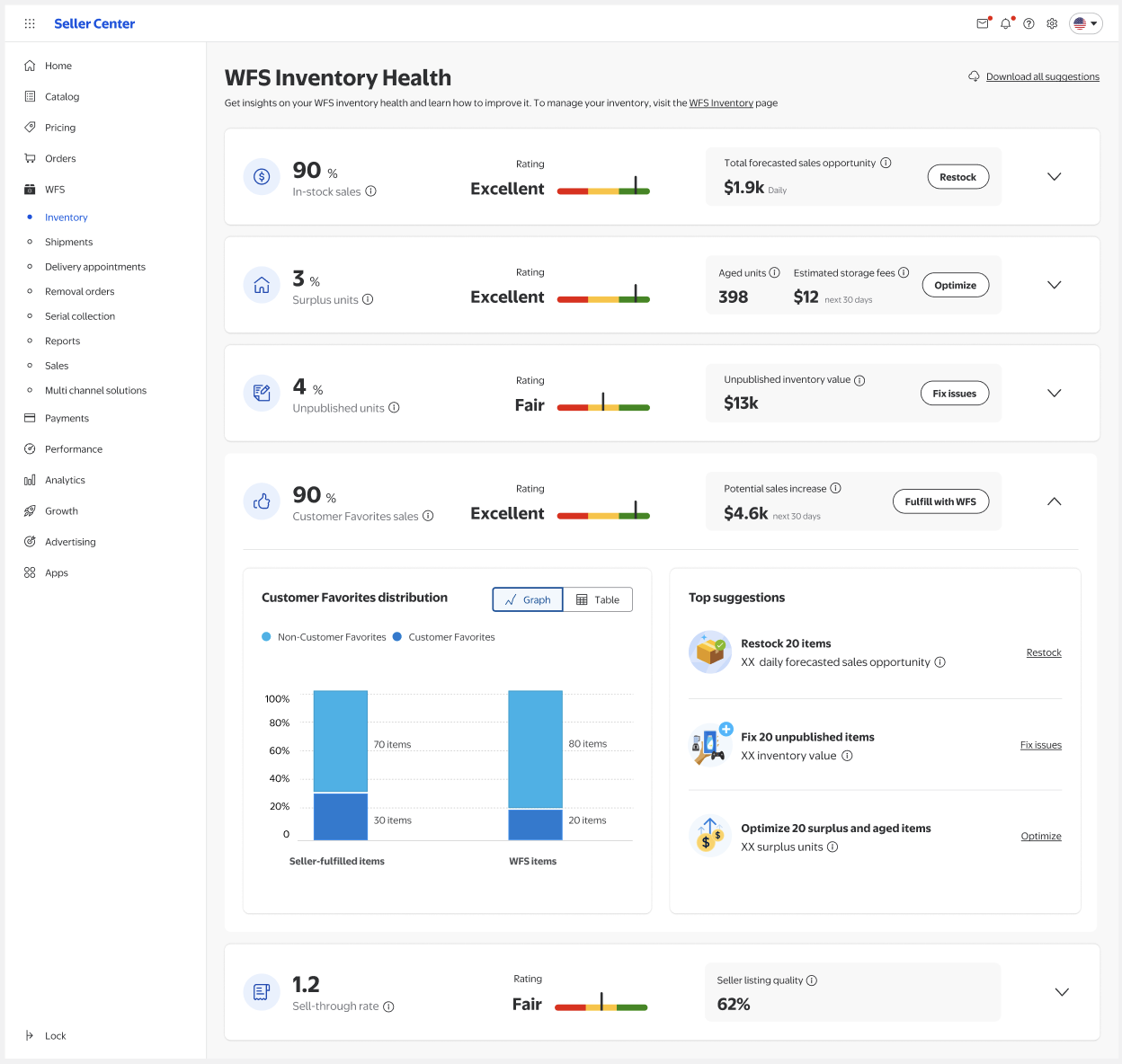Switch distribution view to Graph
Image resolution: width=1122 pixels, height=1064 pixels.
pos(528,599)
